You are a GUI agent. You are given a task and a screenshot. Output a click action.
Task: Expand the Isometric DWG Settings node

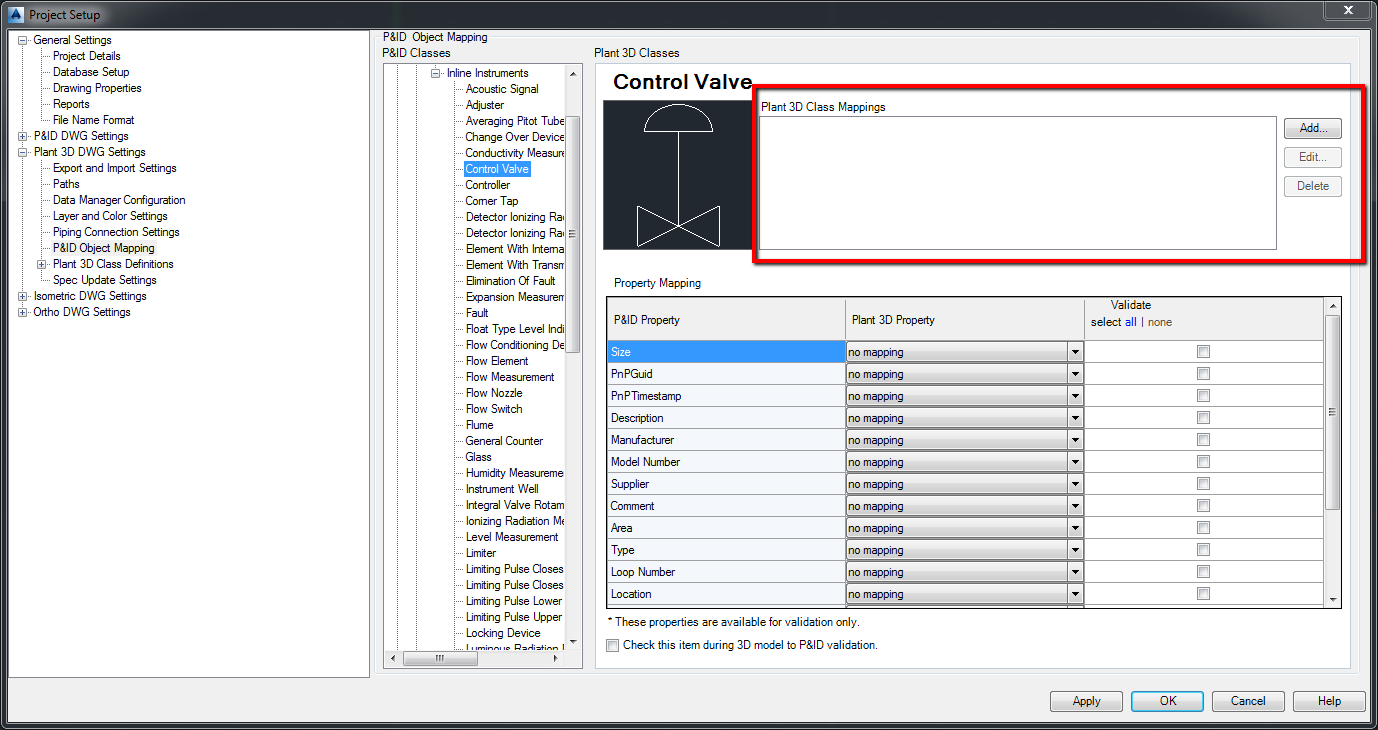click(x=23, y=296)
